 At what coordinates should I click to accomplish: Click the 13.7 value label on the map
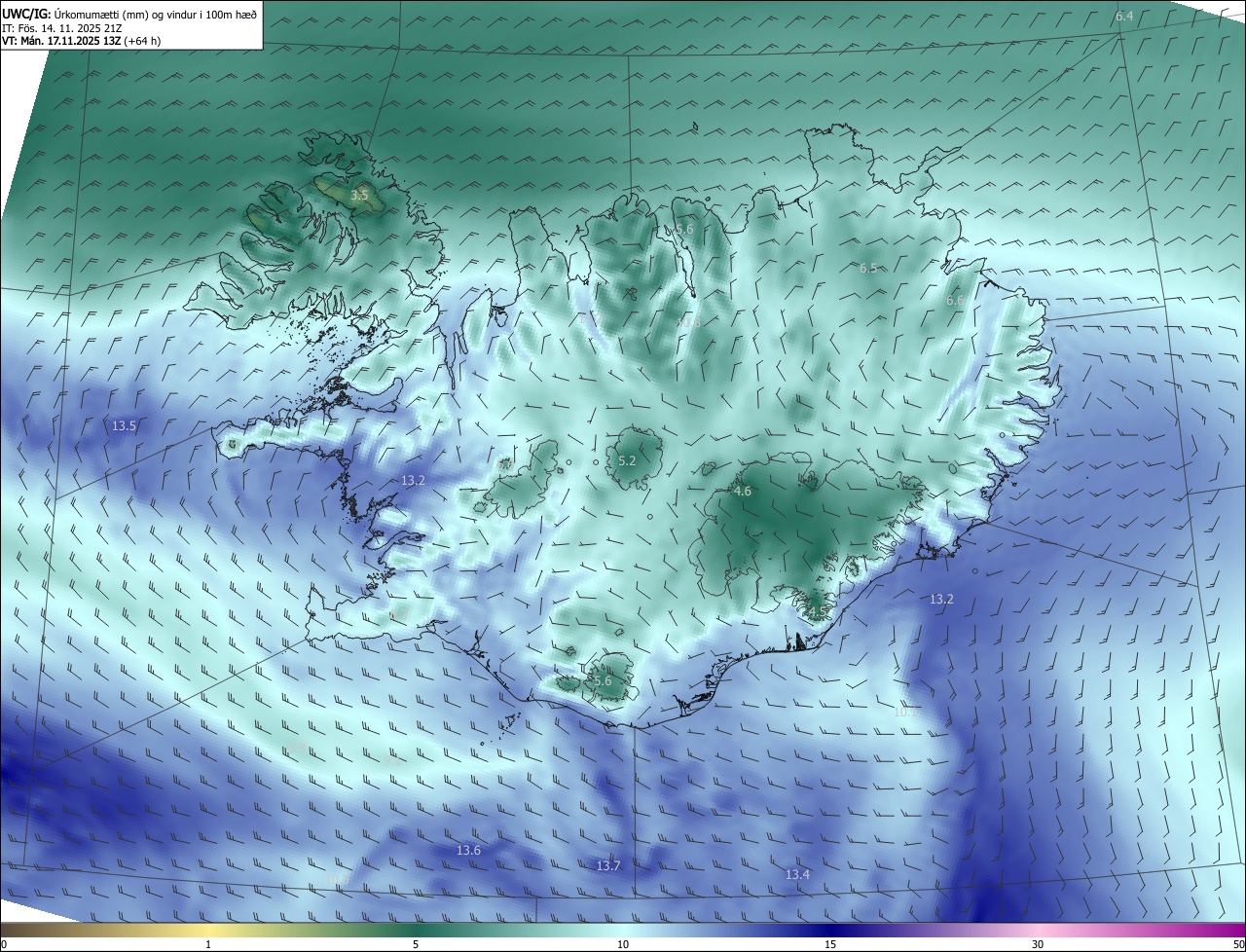(608, 865)
